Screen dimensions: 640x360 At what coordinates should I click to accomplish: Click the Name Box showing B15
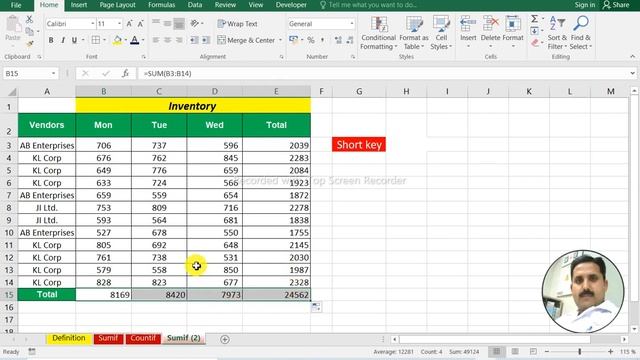30,73
